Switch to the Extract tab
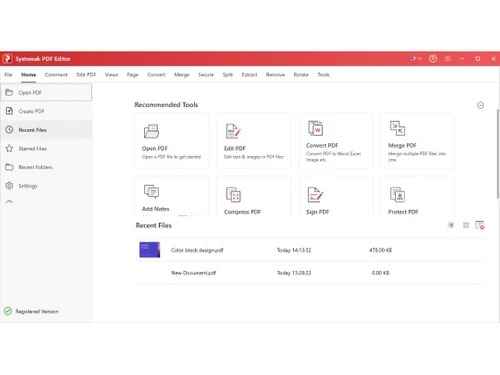The height and width of the screenshot is (375, 500). (249, 75)
